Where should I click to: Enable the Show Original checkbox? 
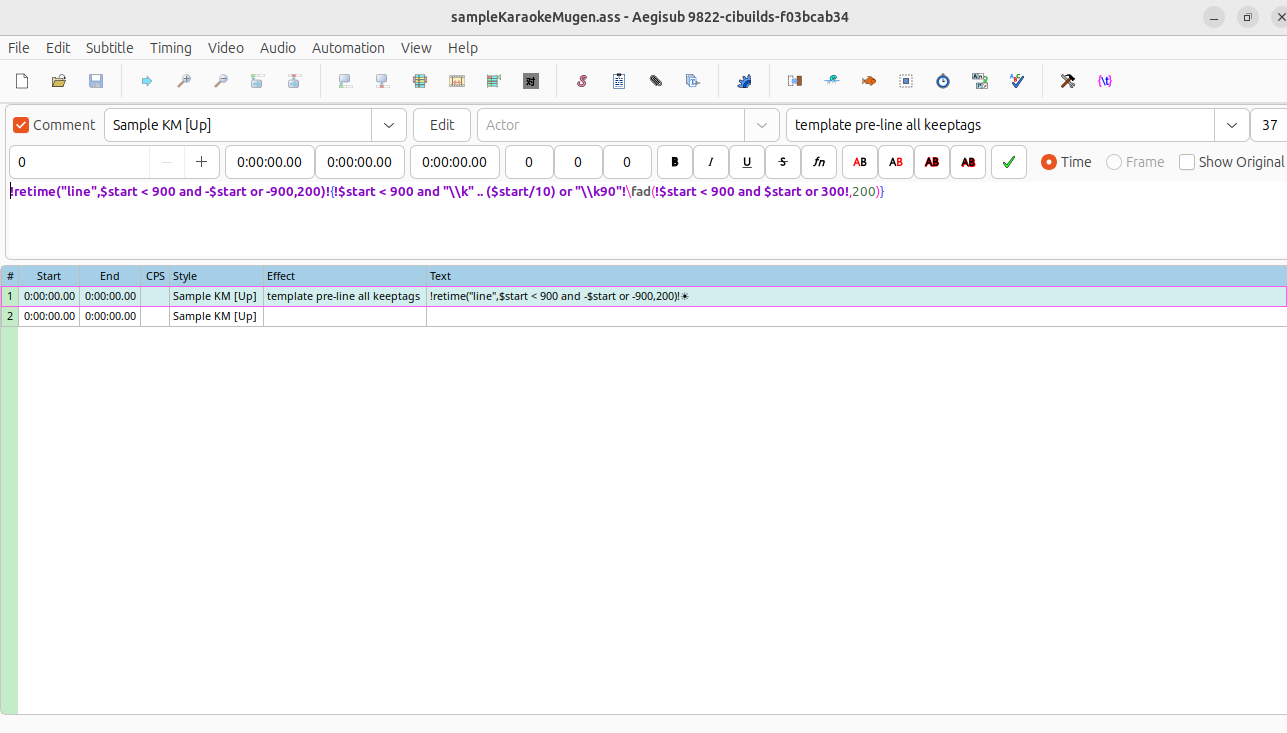1187,162
